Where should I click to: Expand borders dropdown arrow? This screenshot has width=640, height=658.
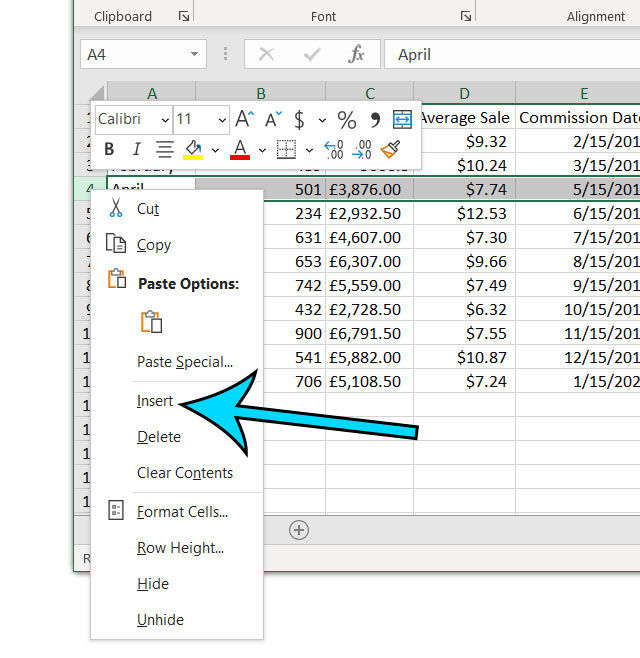pos(309,150)
